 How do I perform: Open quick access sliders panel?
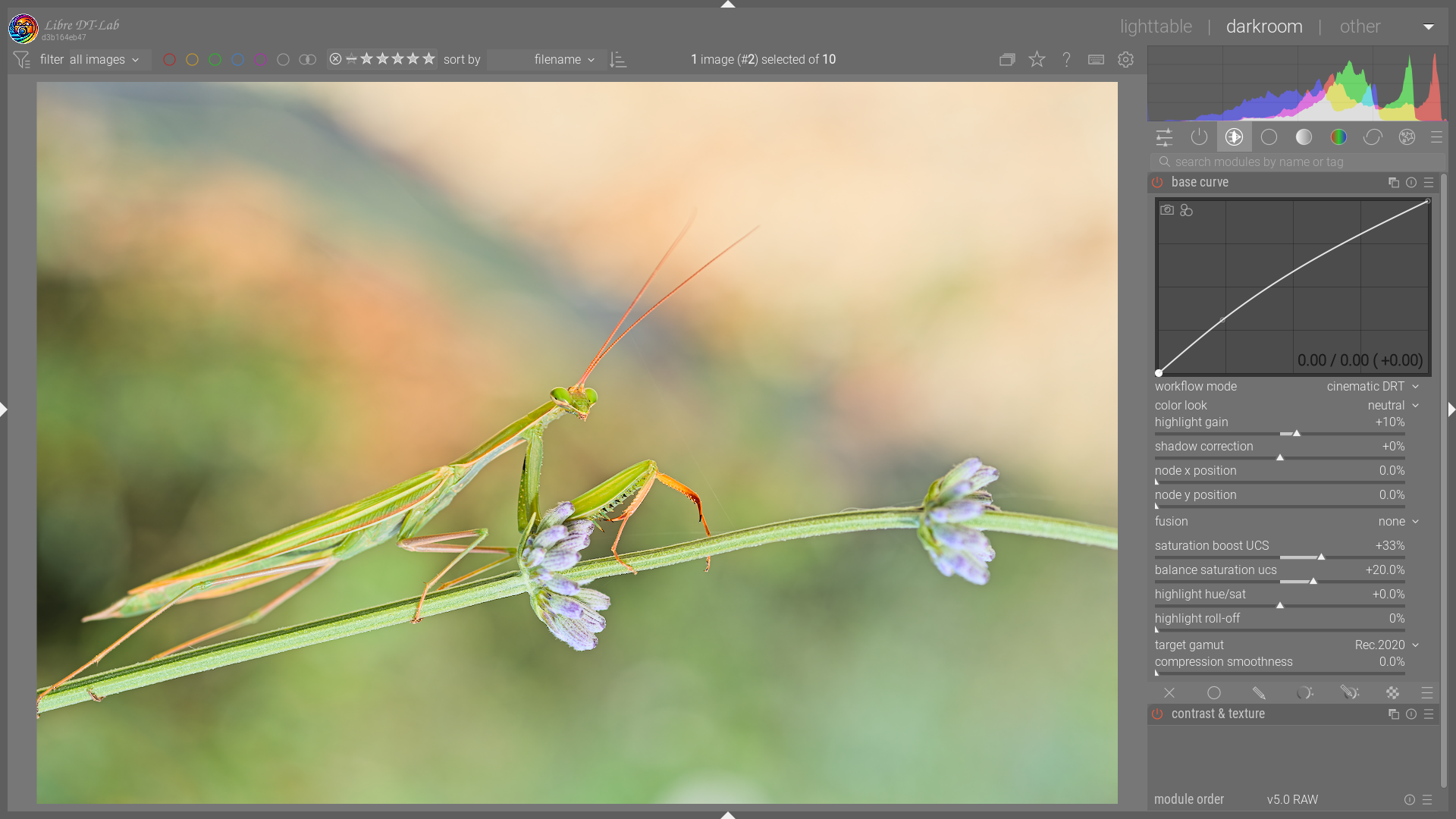[x=1164, y=137]
